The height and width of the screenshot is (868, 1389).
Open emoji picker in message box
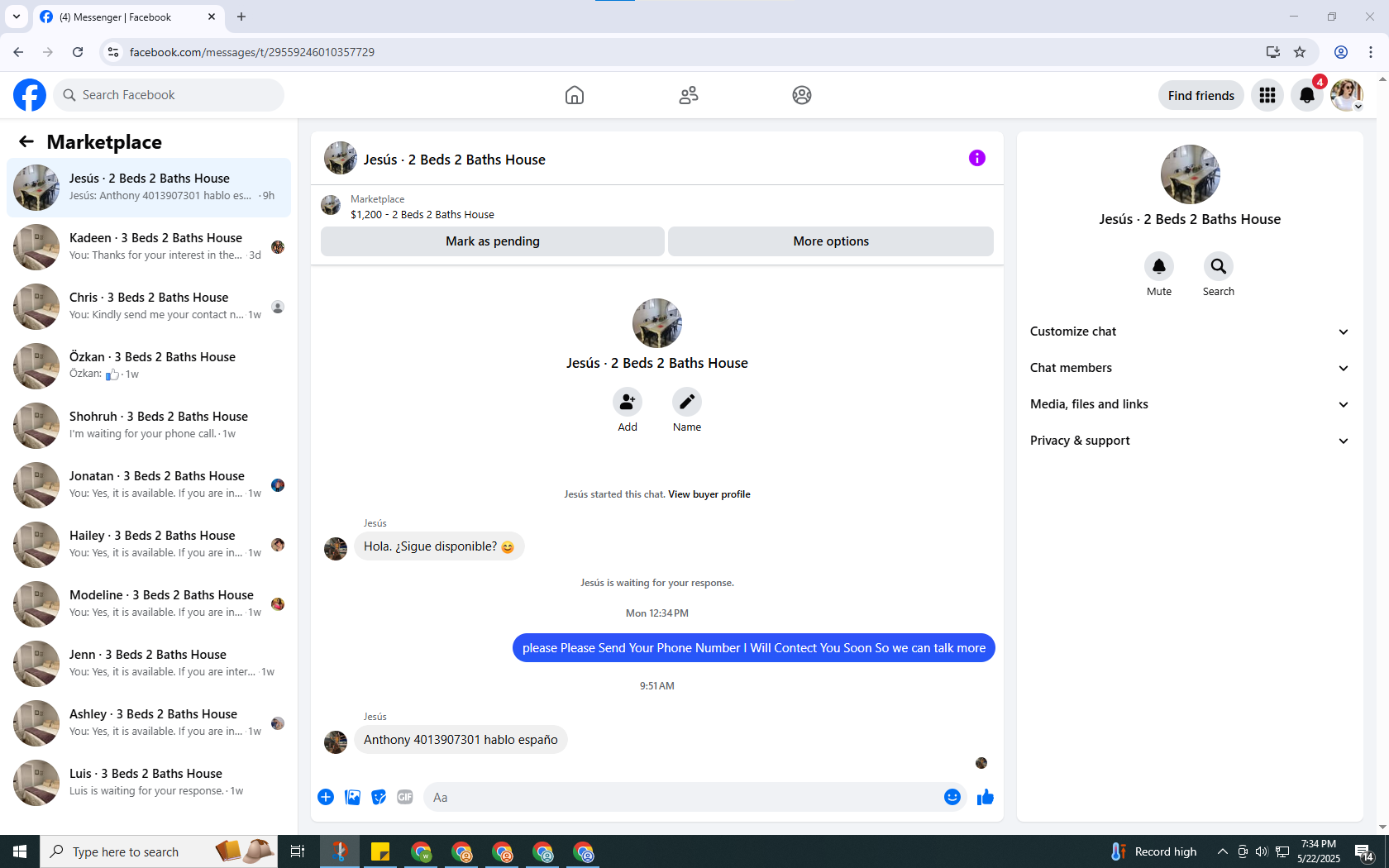(952, 797)
